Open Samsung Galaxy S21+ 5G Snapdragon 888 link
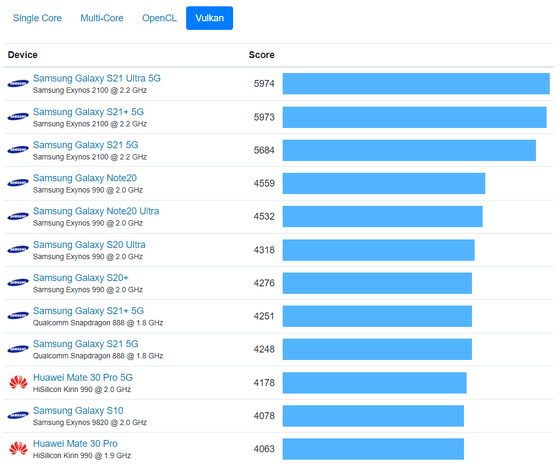The height and width of the screenshot is (466, 560). (x=88, y=311)
